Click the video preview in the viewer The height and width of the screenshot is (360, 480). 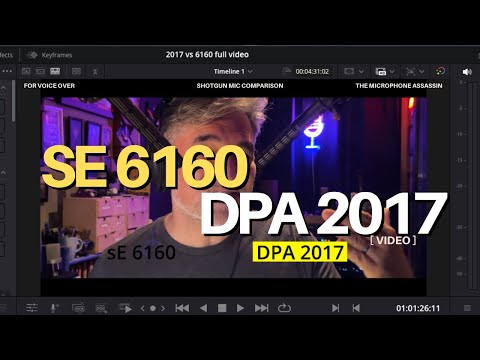coord(233,188)
